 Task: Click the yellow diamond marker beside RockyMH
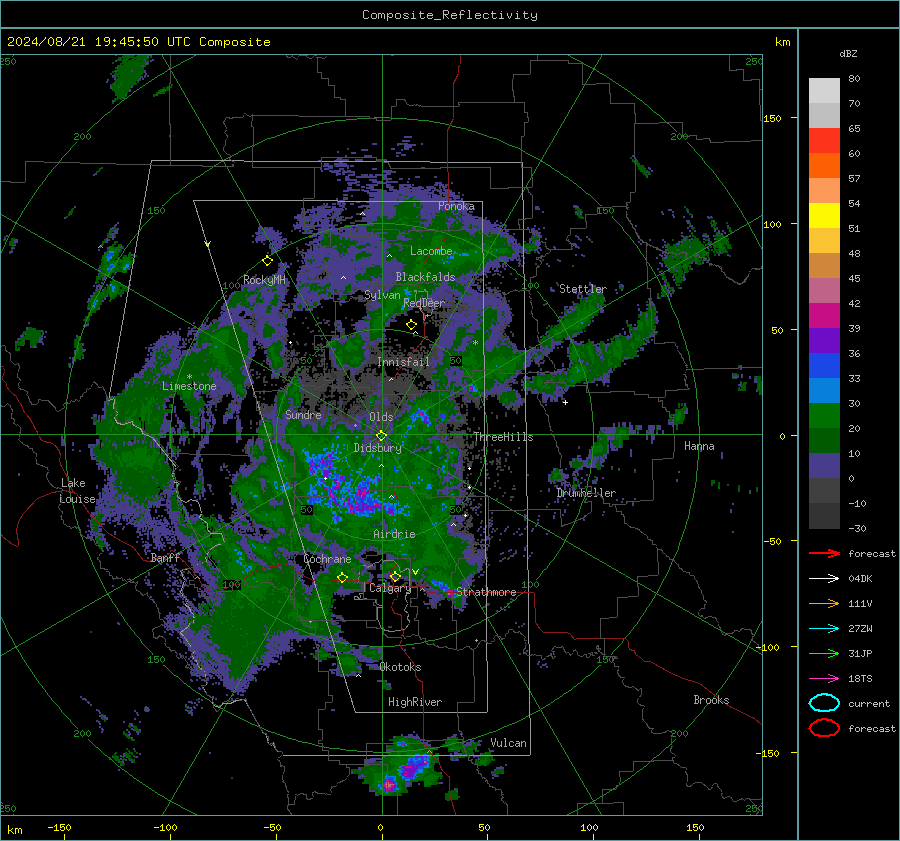point(267,261)
